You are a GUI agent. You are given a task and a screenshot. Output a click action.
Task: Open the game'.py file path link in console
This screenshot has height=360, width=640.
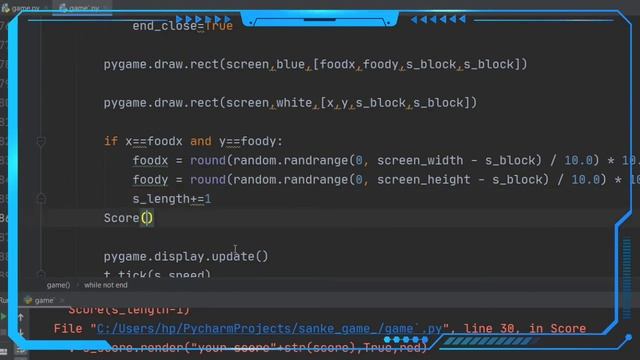coord(269,329)
